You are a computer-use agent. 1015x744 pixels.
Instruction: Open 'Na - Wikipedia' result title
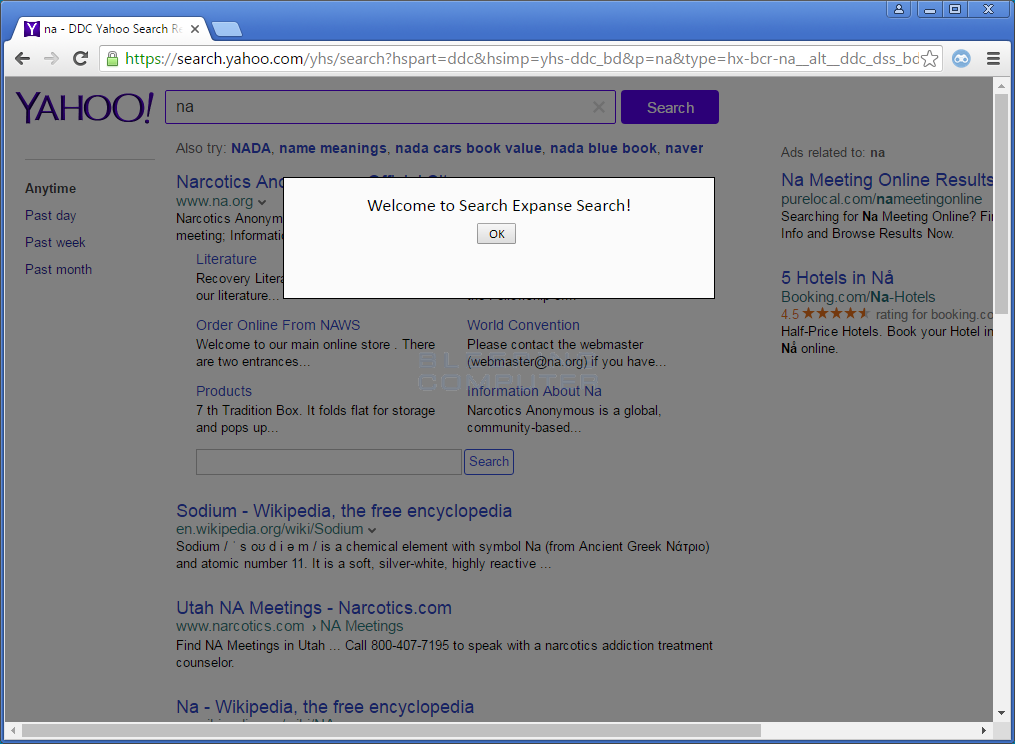325,707
